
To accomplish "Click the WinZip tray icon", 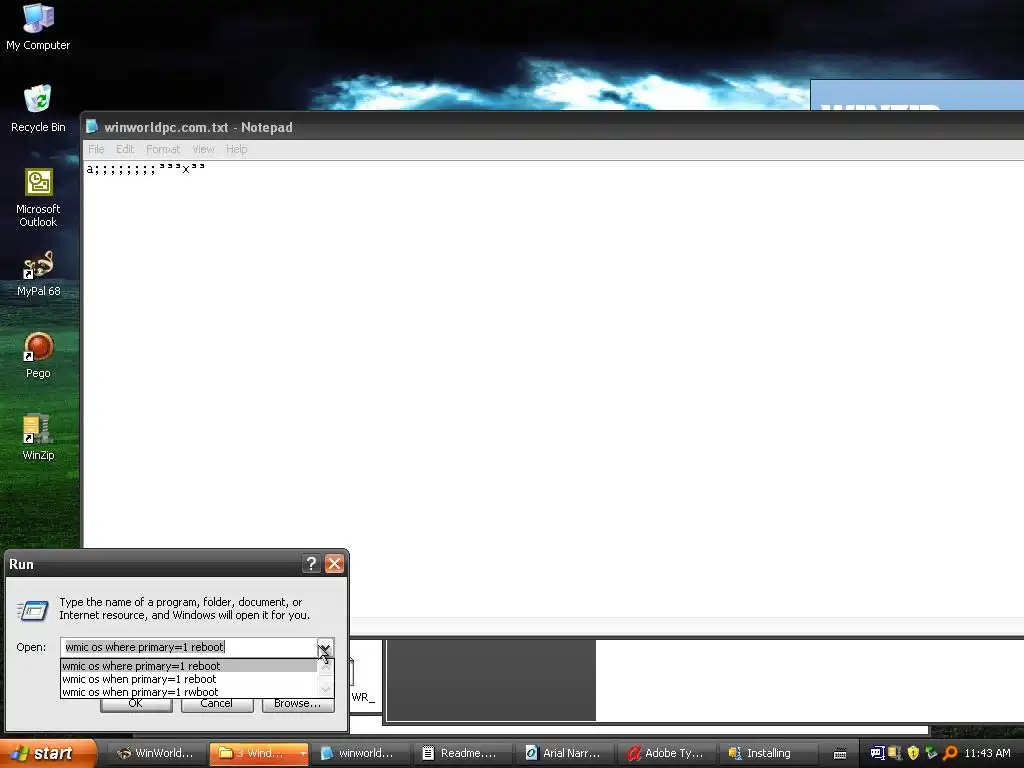I will (x=895, y=753).
